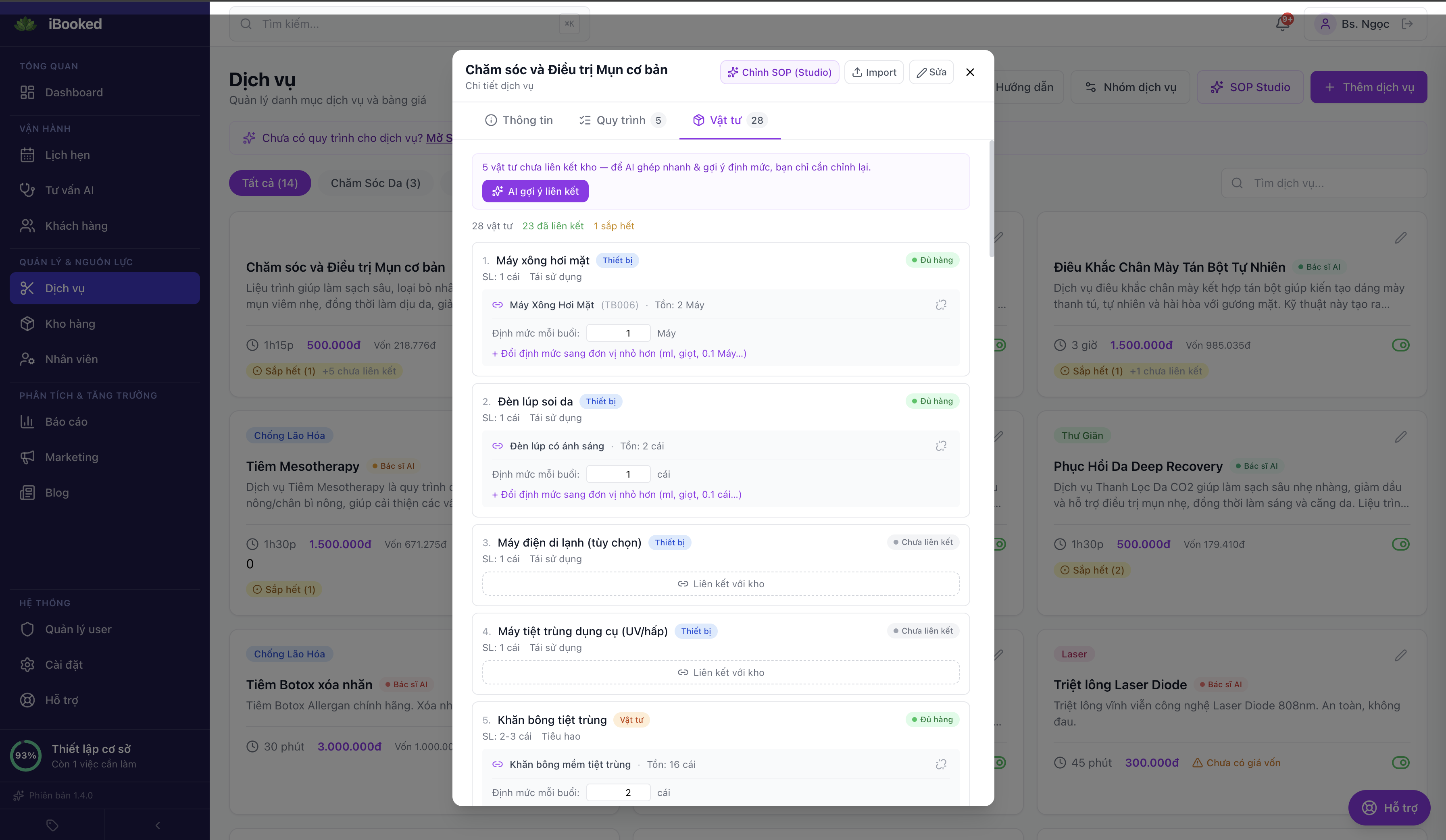Click the Thêm dịch vụ button
Viewport: 1446px width, 840px height.
1369,87
